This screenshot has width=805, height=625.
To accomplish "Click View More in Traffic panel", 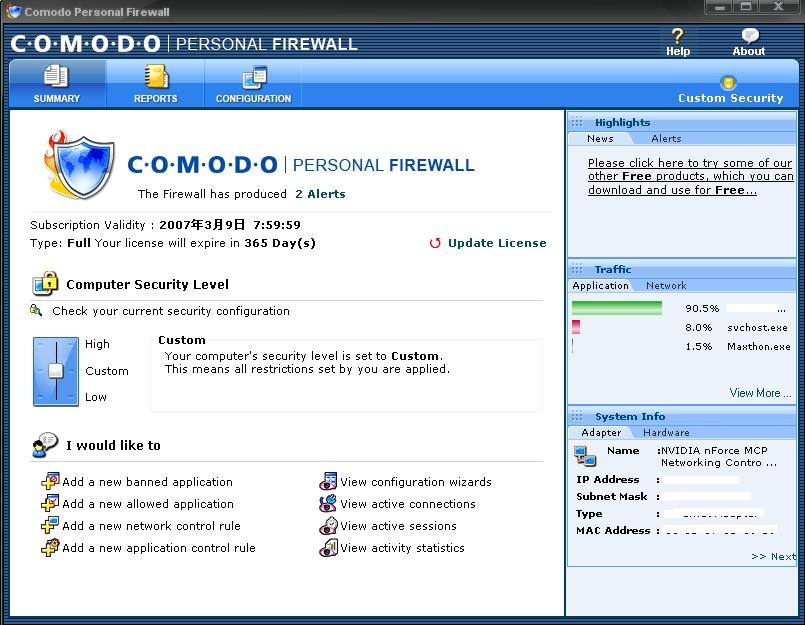I will click(x=760, y=393).
